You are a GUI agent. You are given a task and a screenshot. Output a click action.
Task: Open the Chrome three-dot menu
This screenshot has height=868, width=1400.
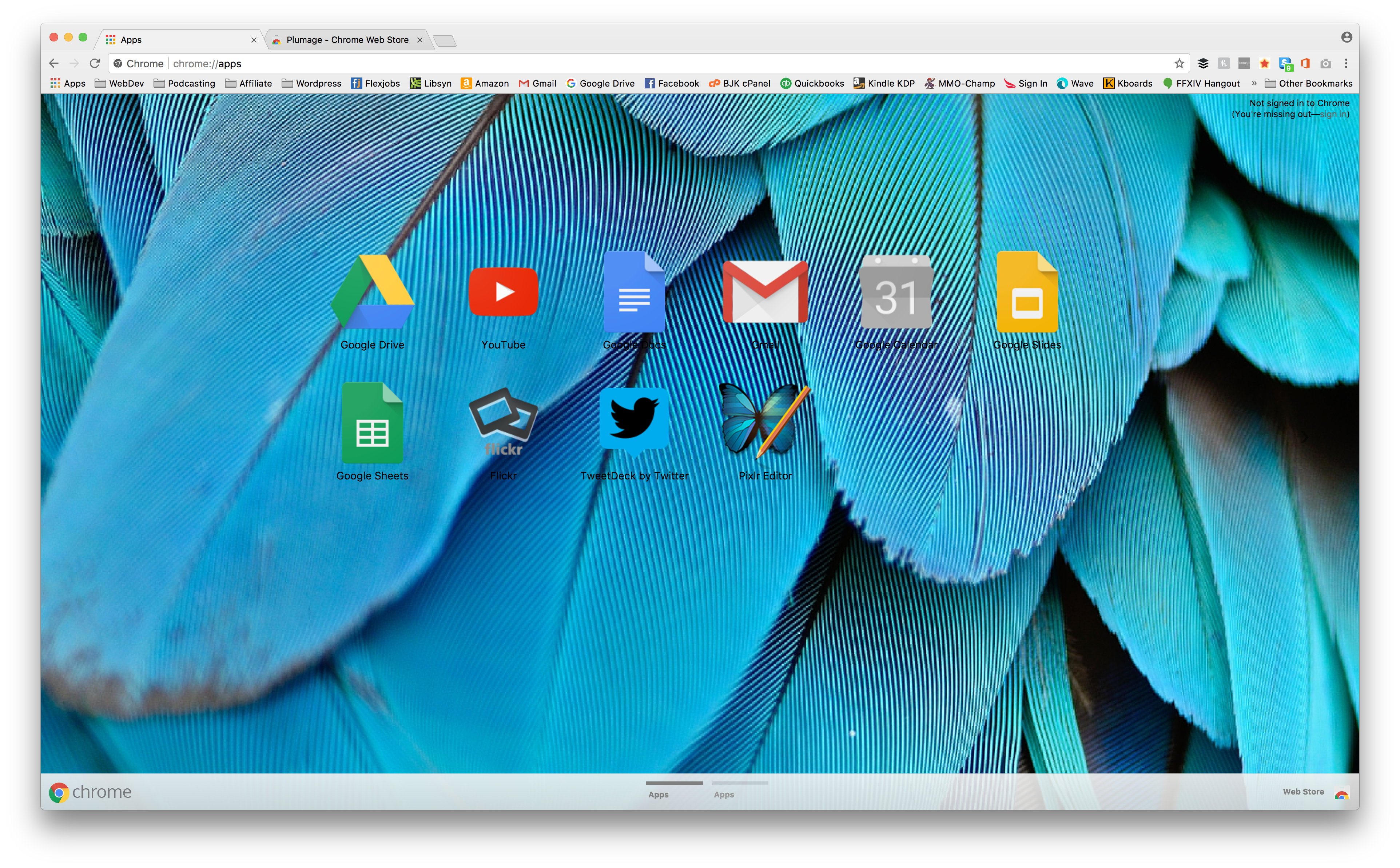[1345, 64]
